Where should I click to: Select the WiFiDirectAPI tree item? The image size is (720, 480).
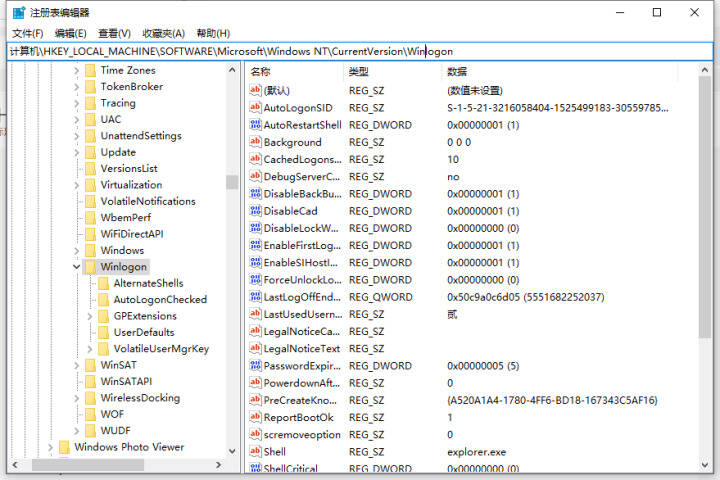(132, 234)
